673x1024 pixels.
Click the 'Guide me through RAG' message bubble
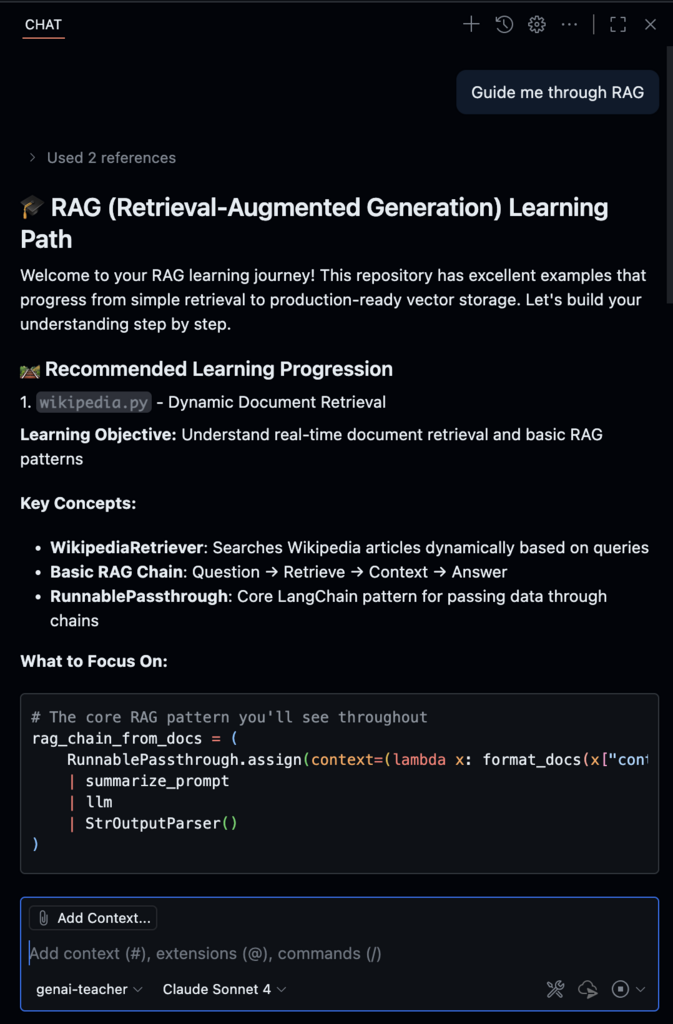coord(558,93)
